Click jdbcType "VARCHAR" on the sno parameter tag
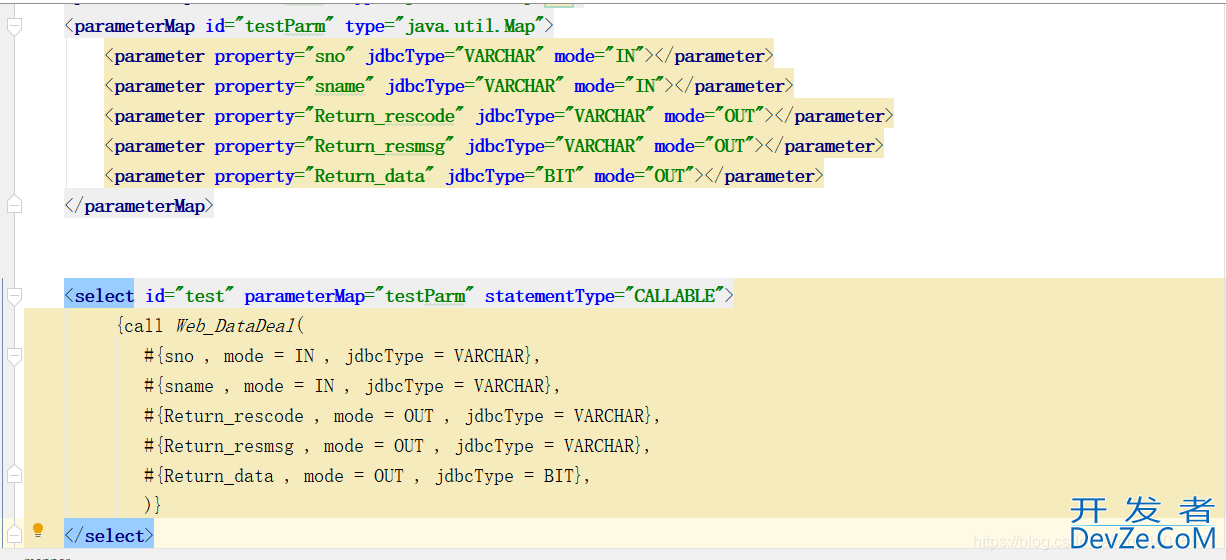 [x=500, y=56]
